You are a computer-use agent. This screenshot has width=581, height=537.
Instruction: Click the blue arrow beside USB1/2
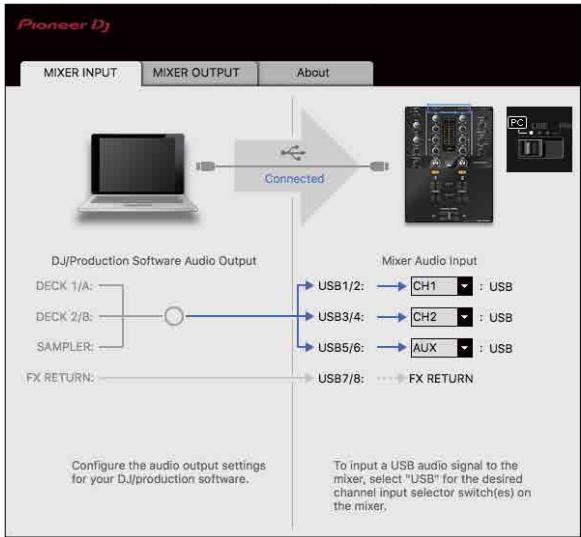(392, 286)
